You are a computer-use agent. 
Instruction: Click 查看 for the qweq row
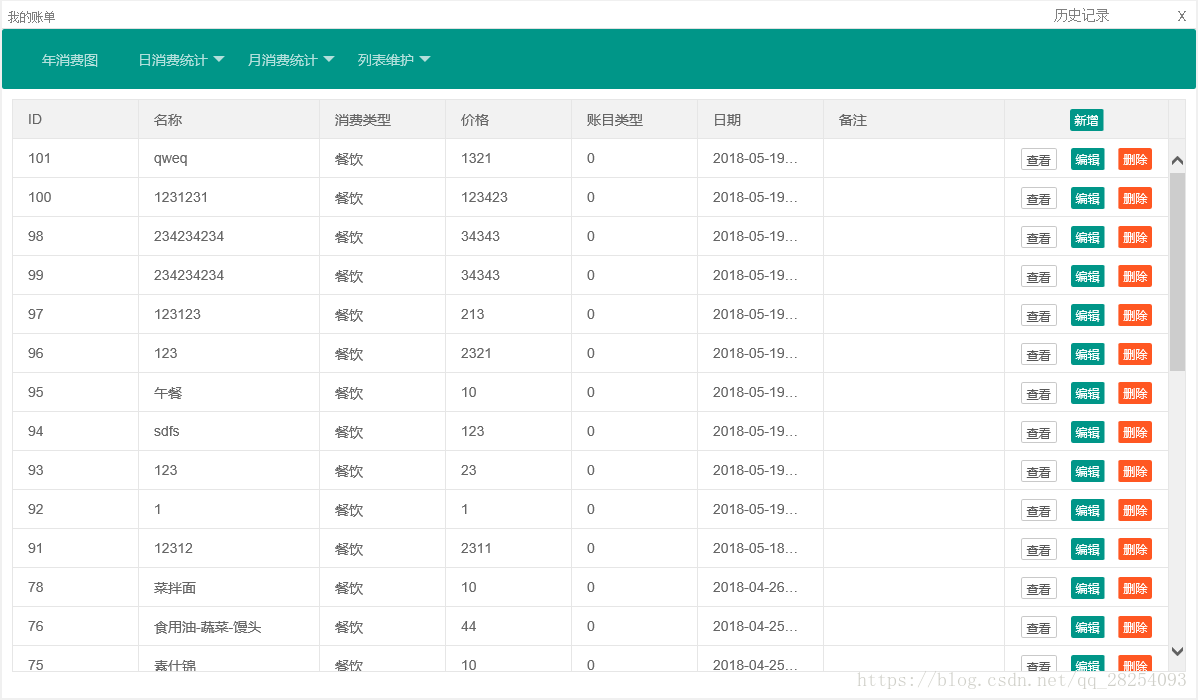point(1038,159)
